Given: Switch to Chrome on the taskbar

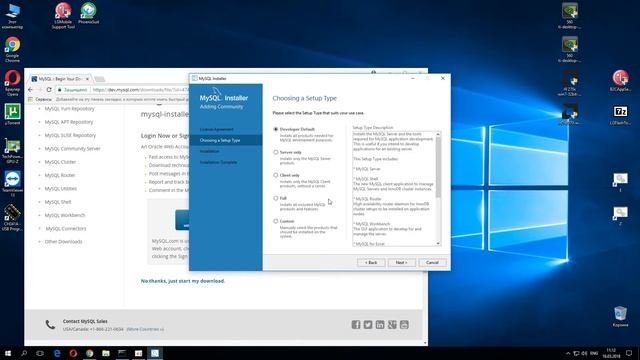Looking at the screenshot, I should click(89, 353).
